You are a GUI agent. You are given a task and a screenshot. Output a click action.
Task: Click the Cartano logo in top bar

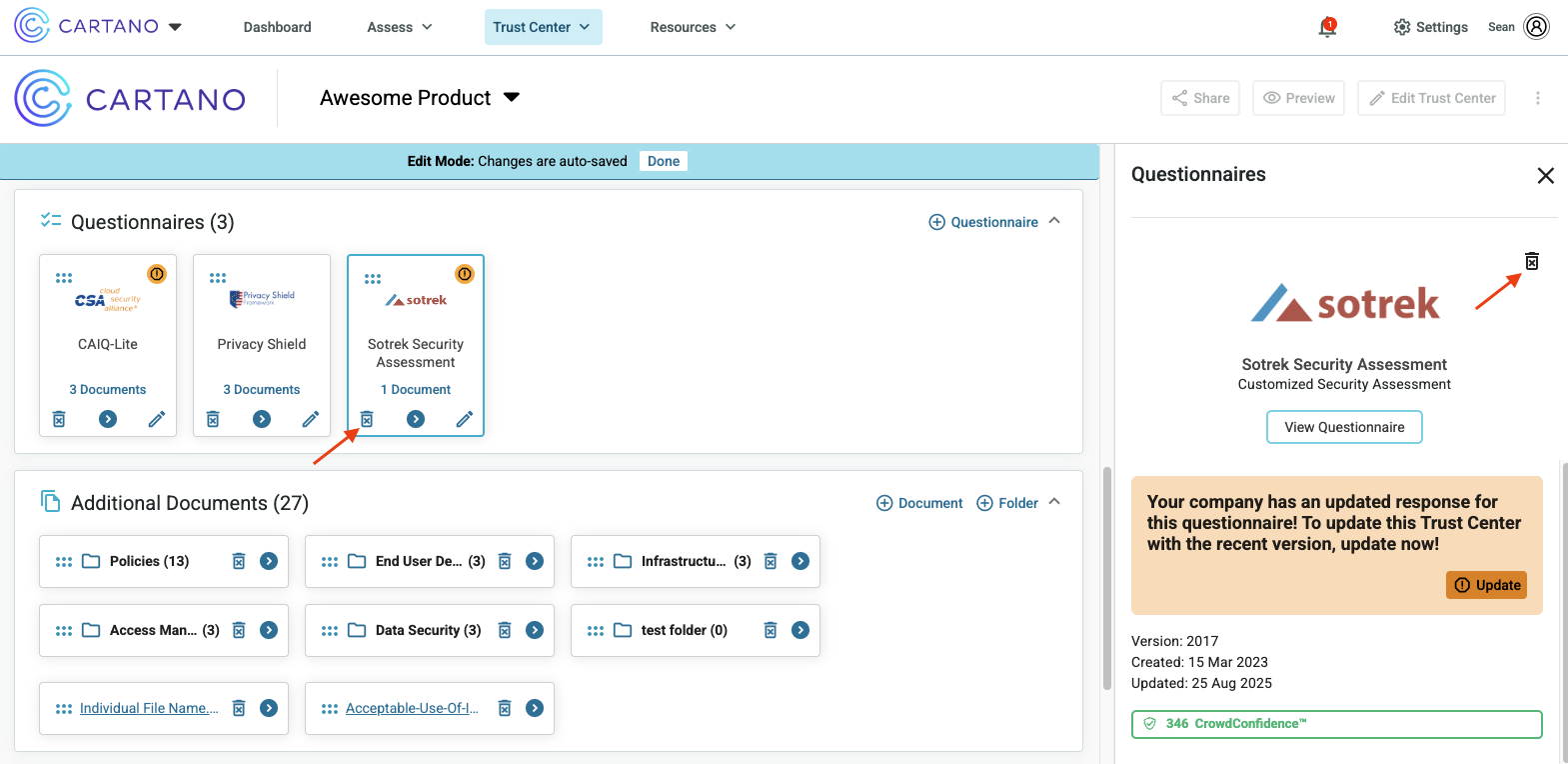click(88, 26)
